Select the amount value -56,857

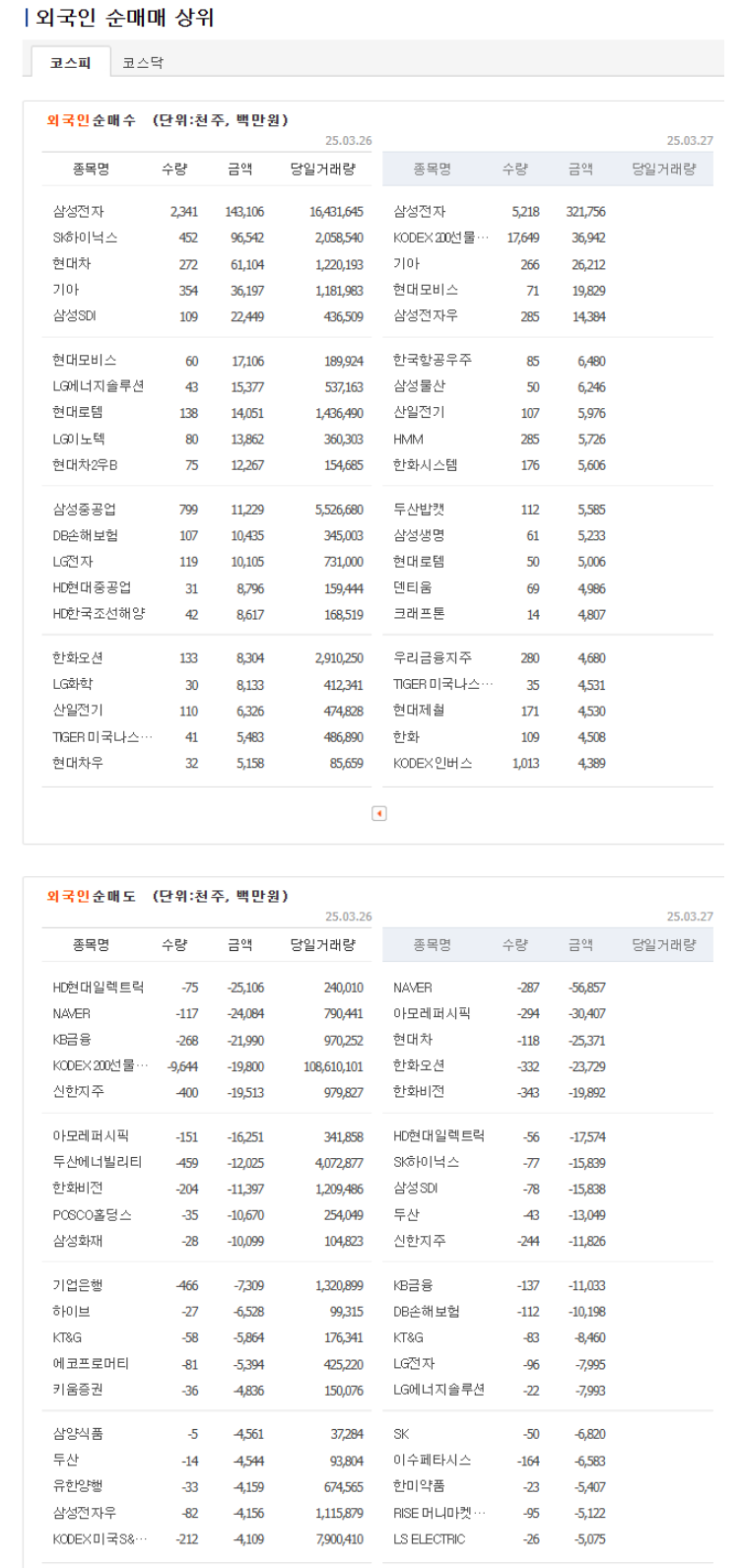tap(587, 988)
